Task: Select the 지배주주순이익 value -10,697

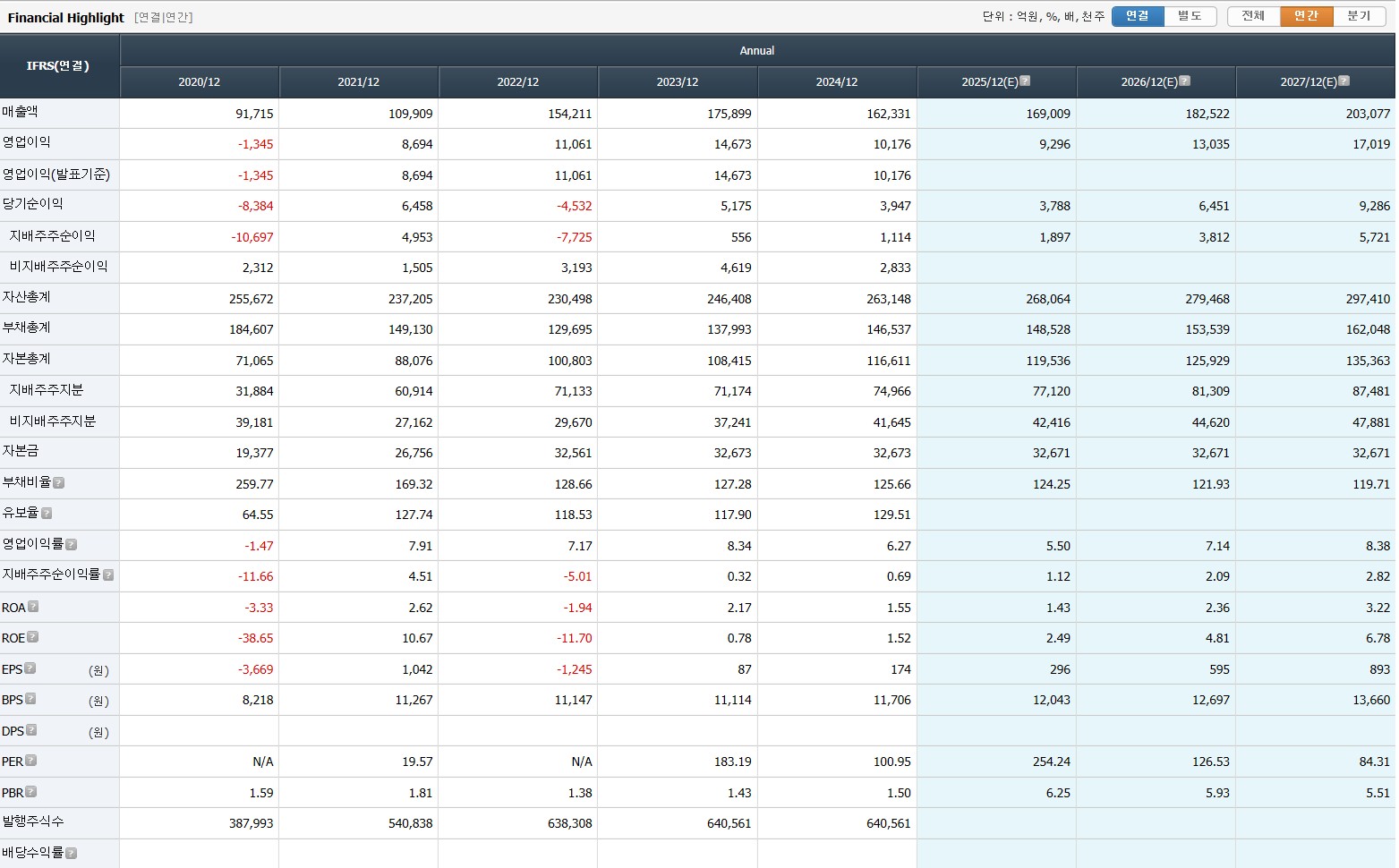Action: click(252, 237)
